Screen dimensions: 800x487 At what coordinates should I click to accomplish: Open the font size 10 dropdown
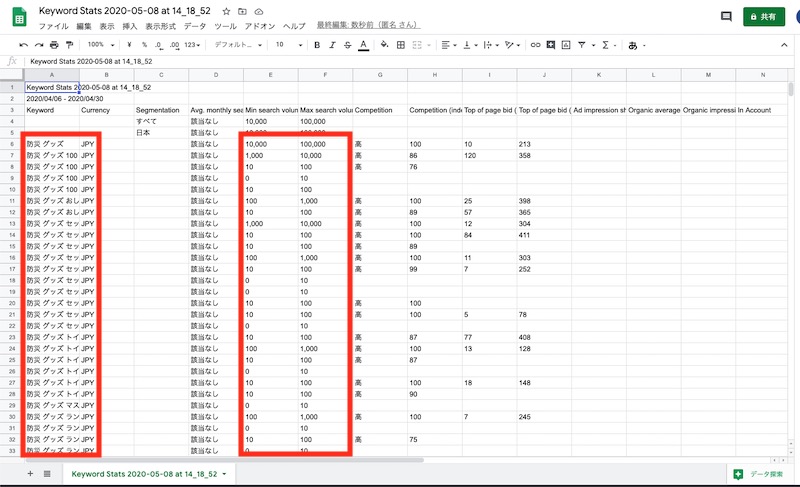pos(286,45)
